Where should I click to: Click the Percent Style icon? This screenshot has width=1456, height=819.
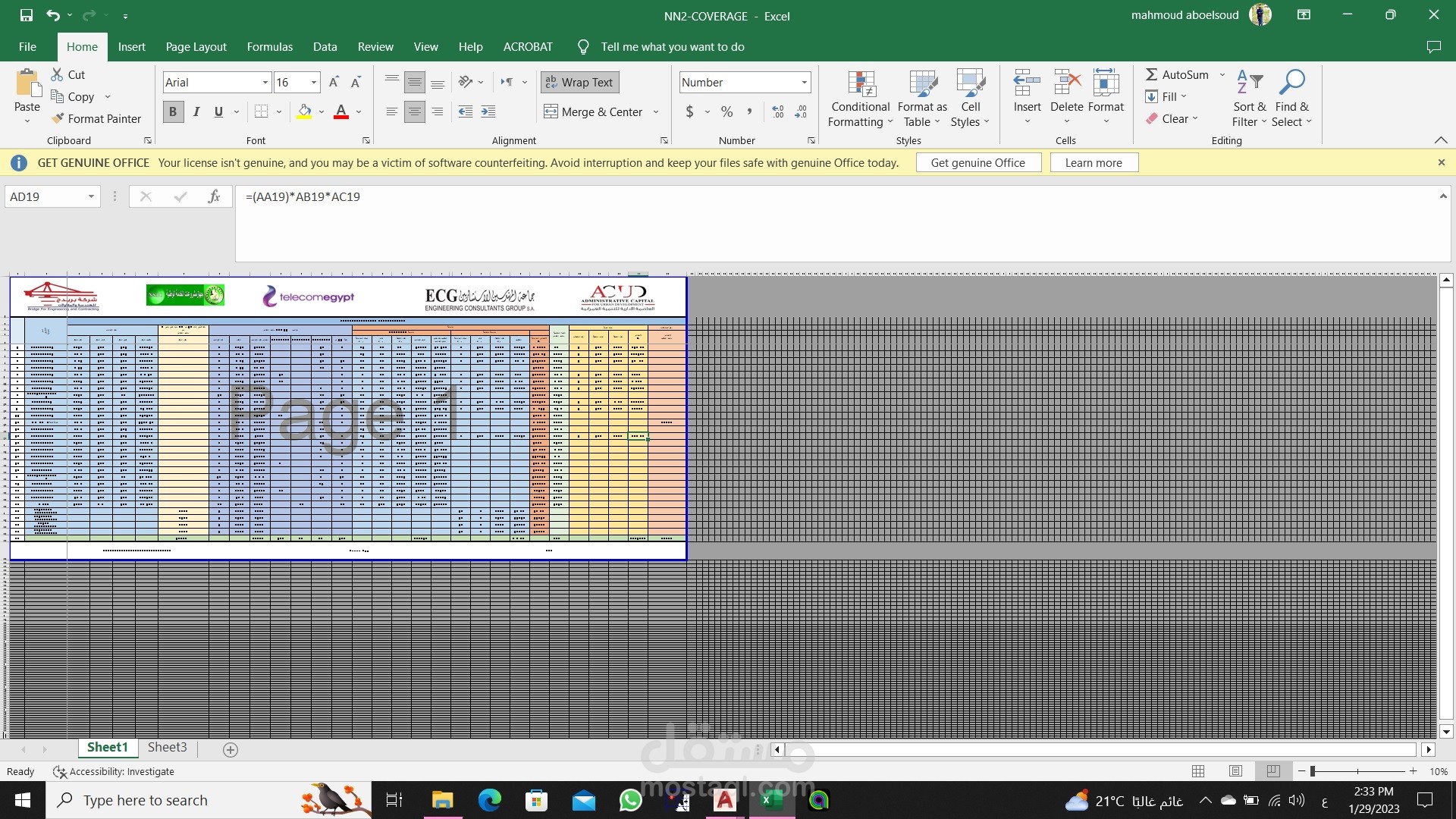coord(726,111)
